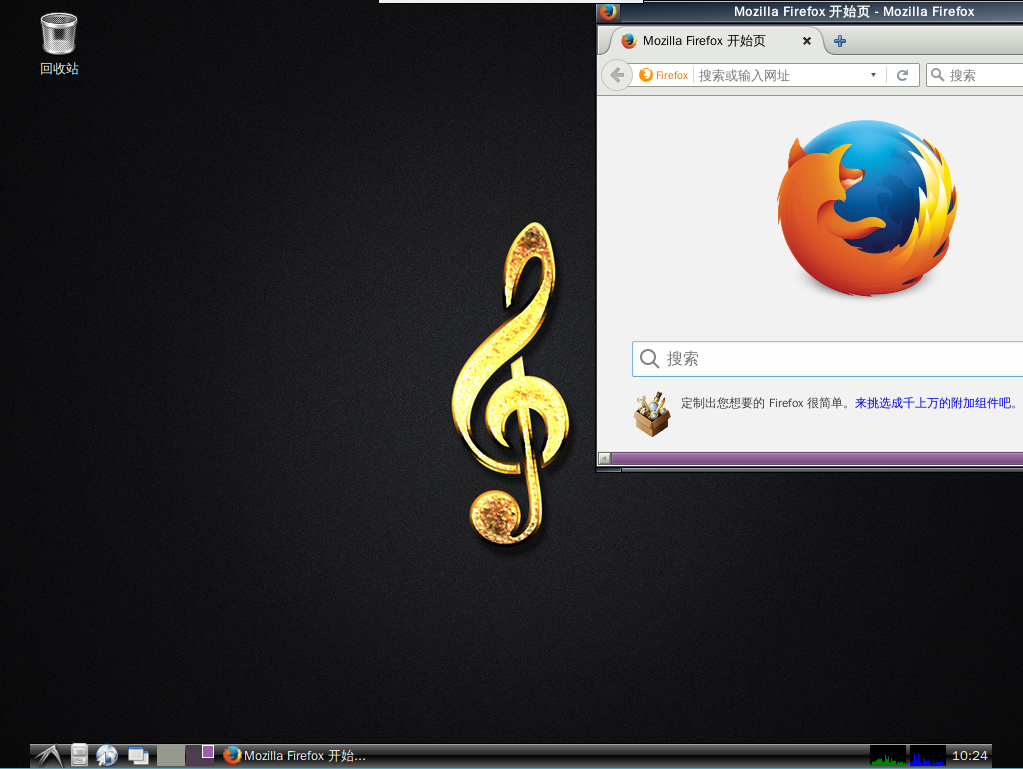Open a new tab with plus button
The image size is (1023, 769).
840,41
